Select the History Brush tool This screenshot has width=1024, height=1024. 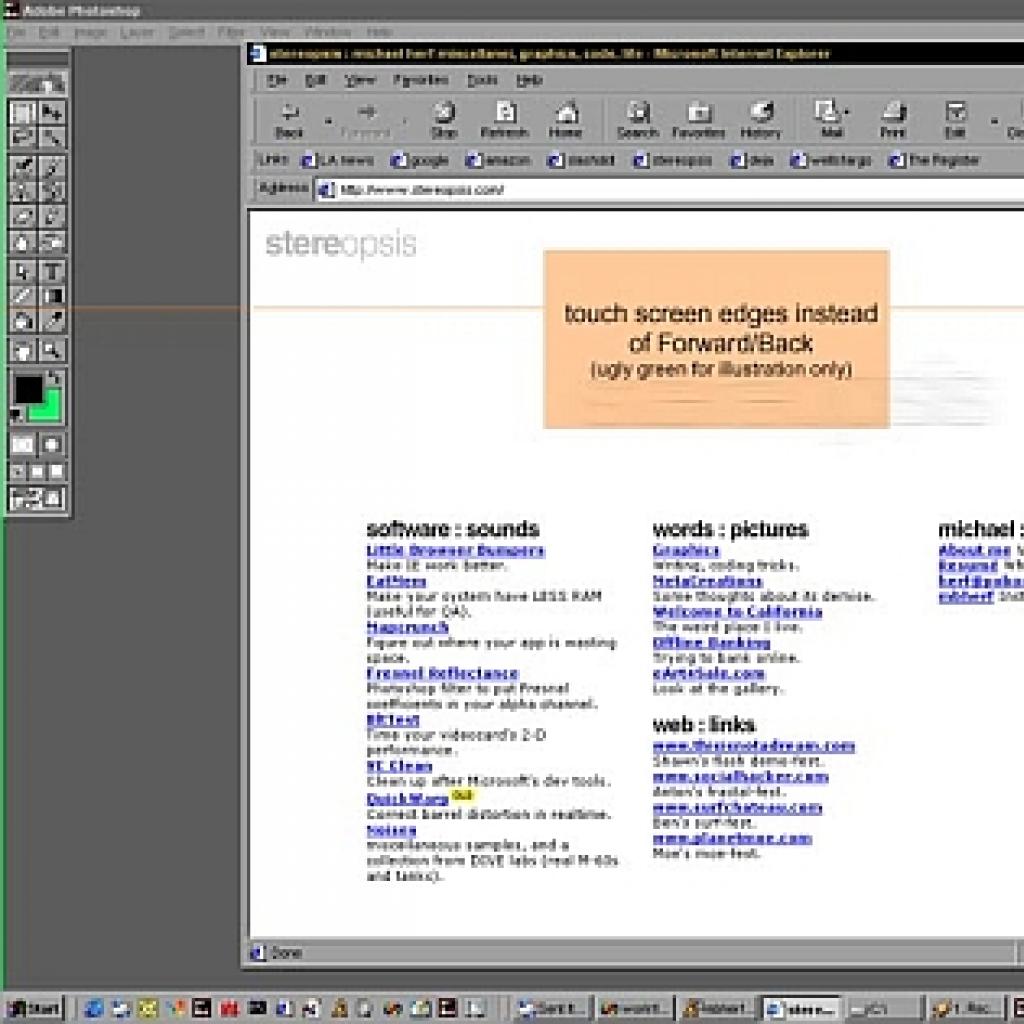[52, 191]
